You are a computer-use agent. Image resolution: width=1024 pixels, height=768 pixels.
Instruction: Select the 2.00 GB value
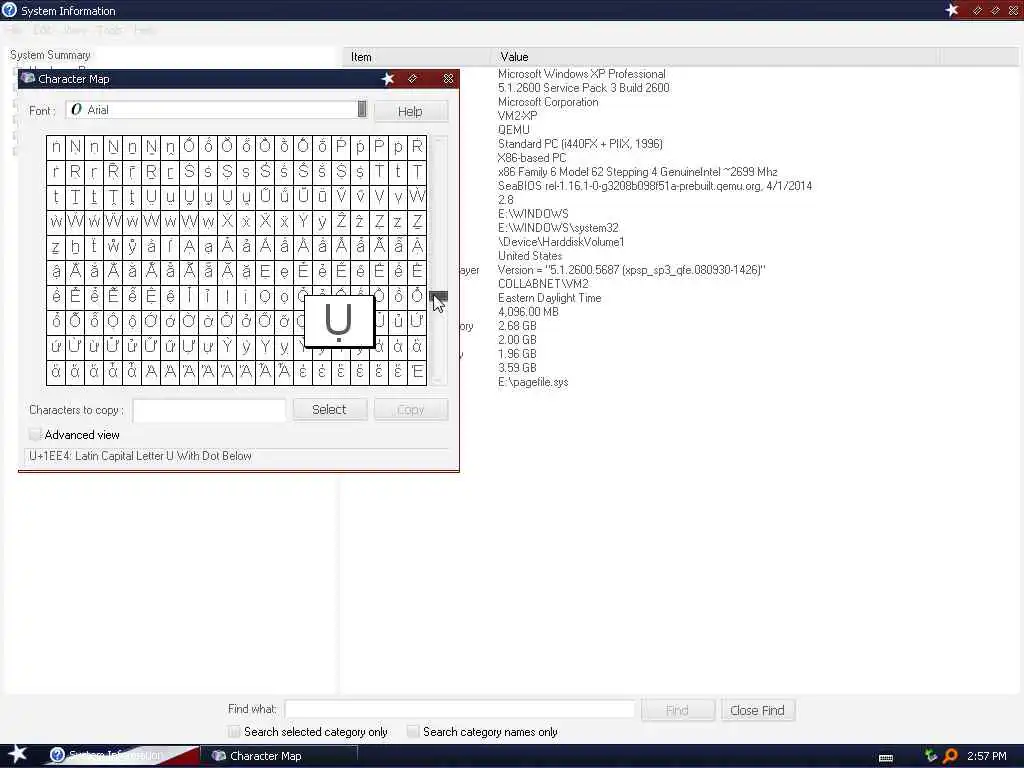[x=517, y=340]
